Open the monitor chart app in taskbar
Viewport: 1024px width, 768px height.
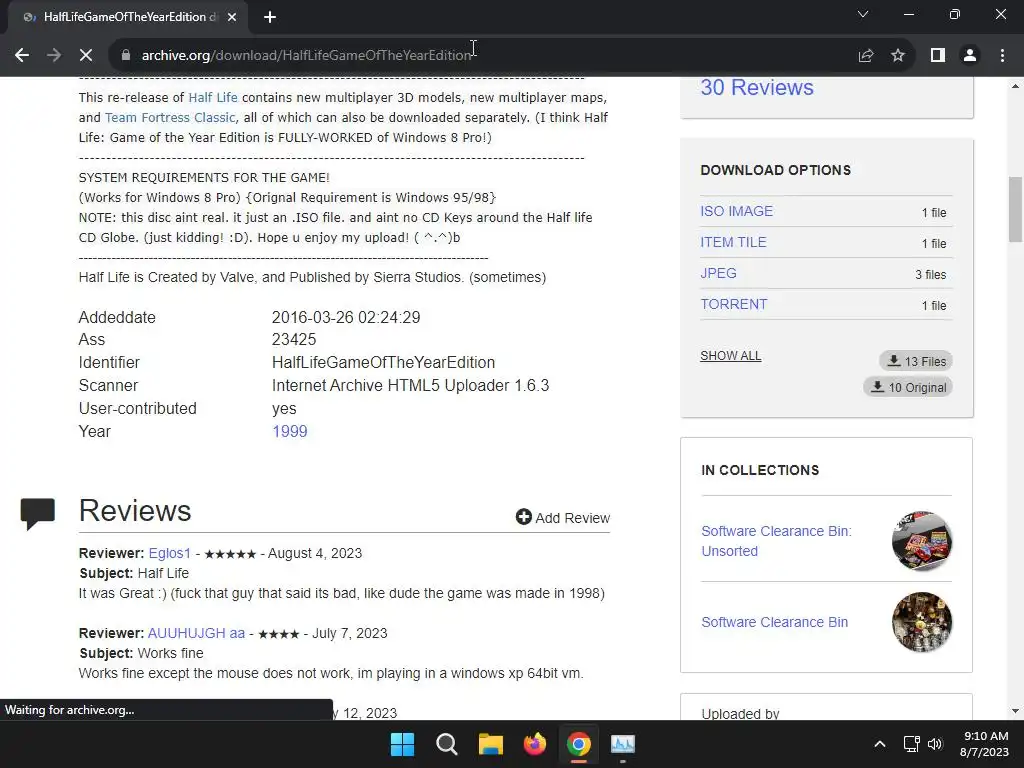pyautogui.click(x=623, y=744)
